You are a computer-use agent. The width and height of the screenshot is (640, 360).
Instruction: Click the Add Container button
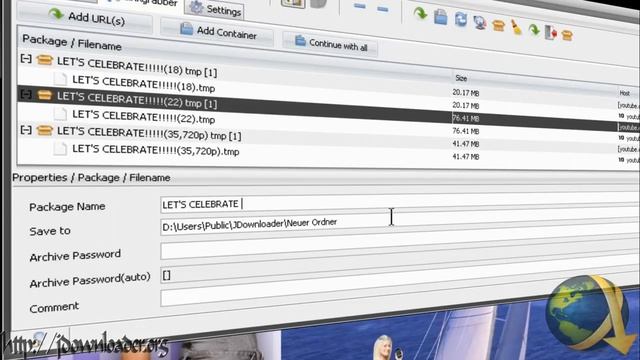tap(217, 31)
